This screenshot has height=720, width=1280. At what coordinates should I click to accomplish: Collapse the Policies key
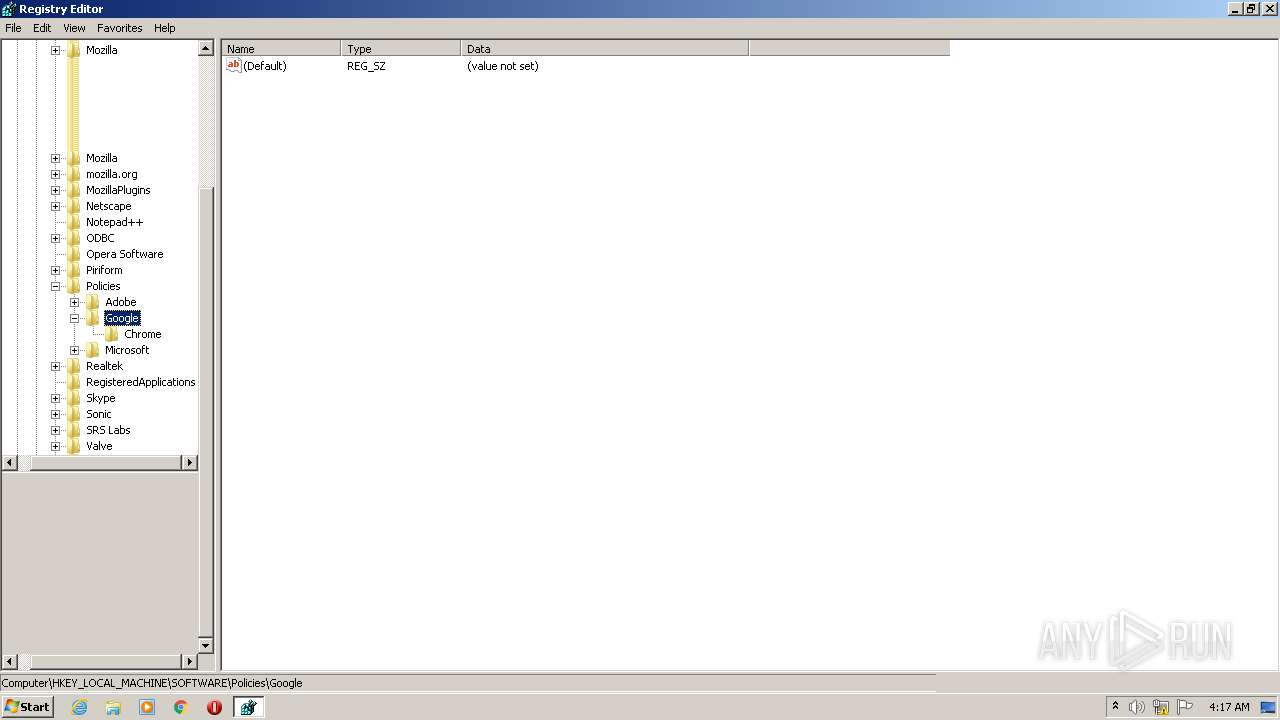click(55, 286)
